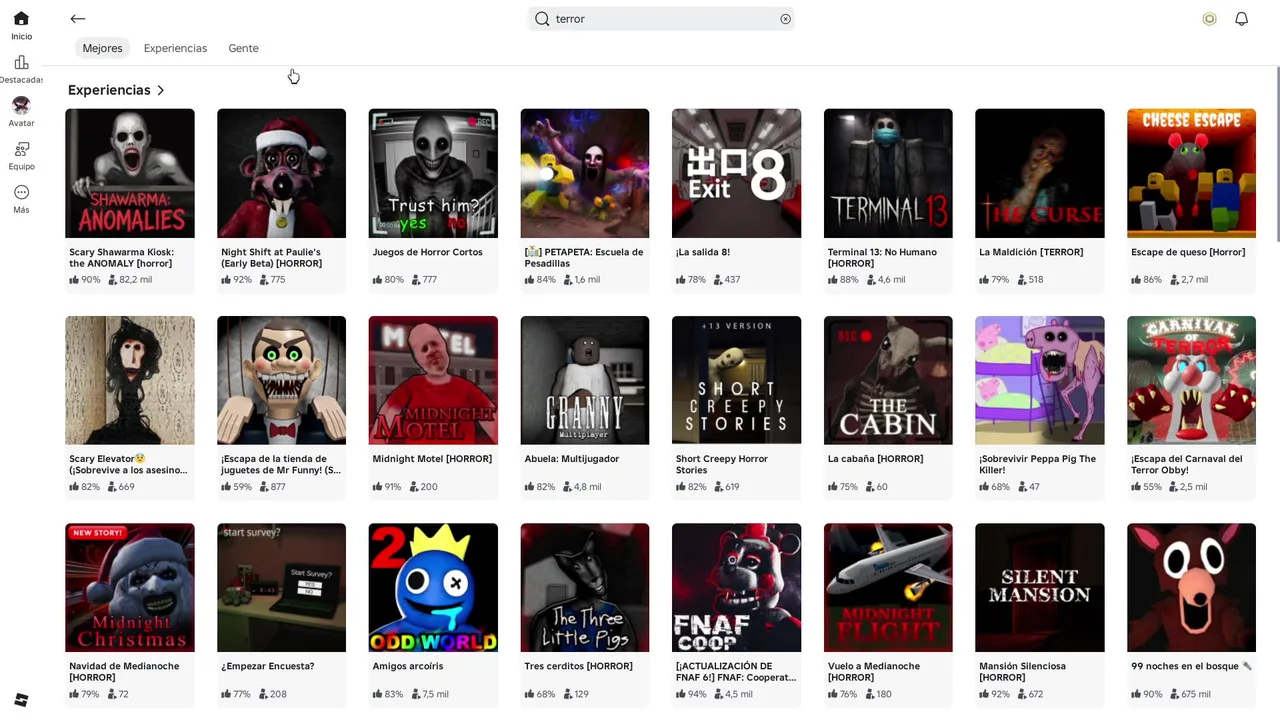
Task: Clear the search field with the X icon
Action: click(785, 19)
